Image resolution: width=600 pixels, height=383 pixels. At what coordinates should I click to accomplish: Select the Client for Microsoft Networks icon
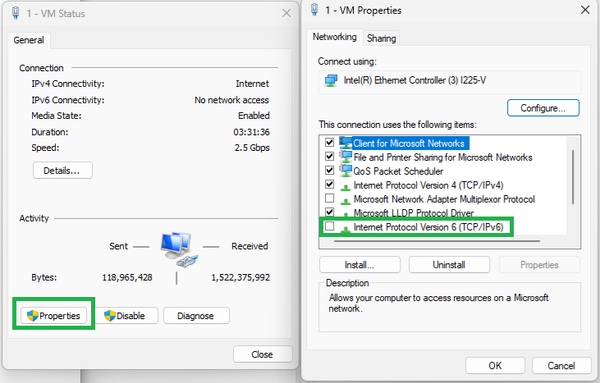point(346,143)
